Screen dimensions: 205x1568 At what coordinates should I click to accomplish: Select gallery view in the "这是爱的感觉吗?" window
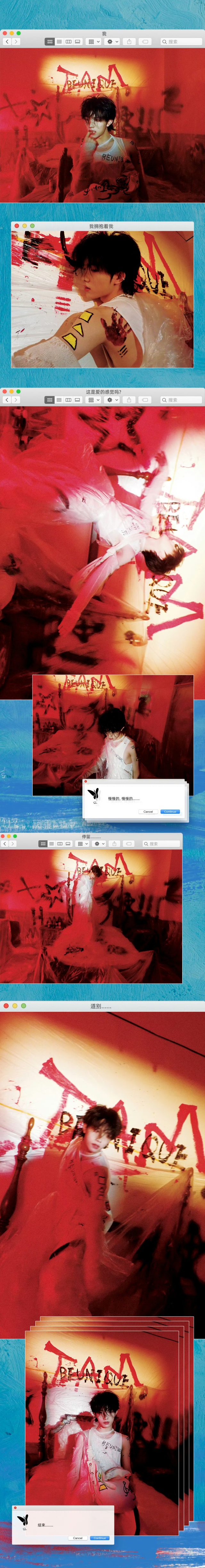click(x=78, y=400)
